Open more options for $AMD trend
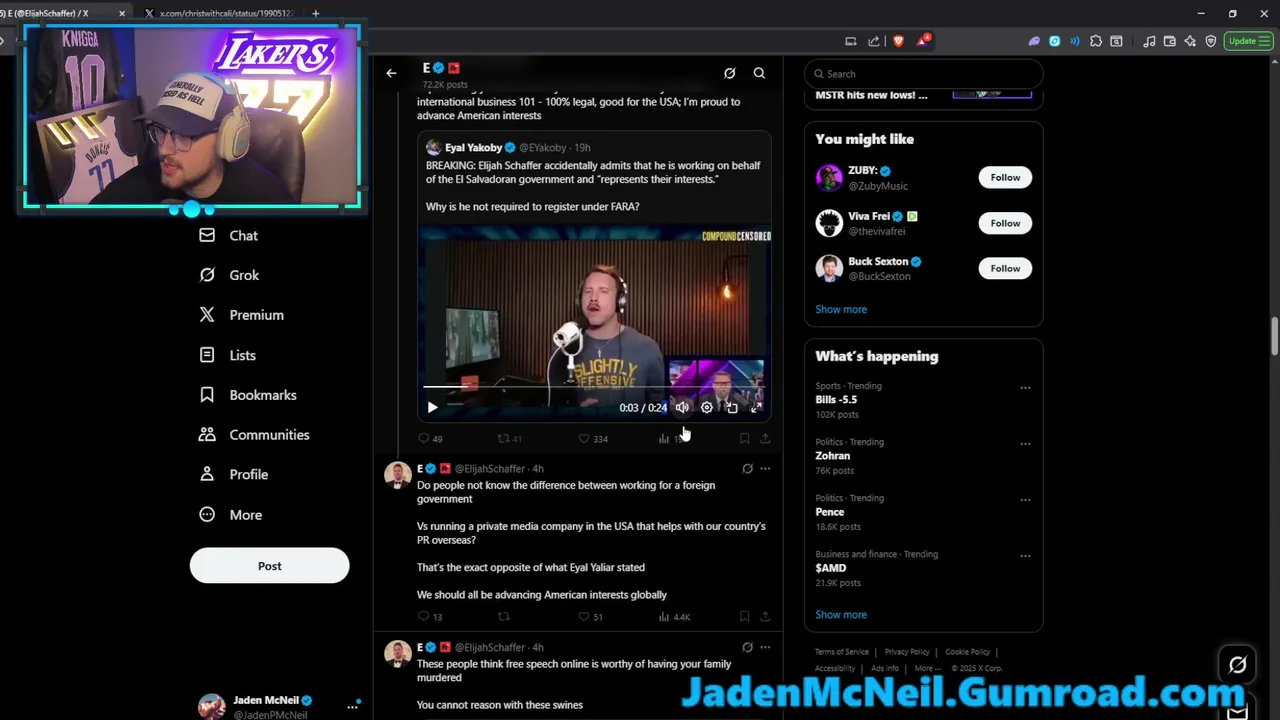The height and width of the screenshot is (720, 1280). click(1025, 555)
